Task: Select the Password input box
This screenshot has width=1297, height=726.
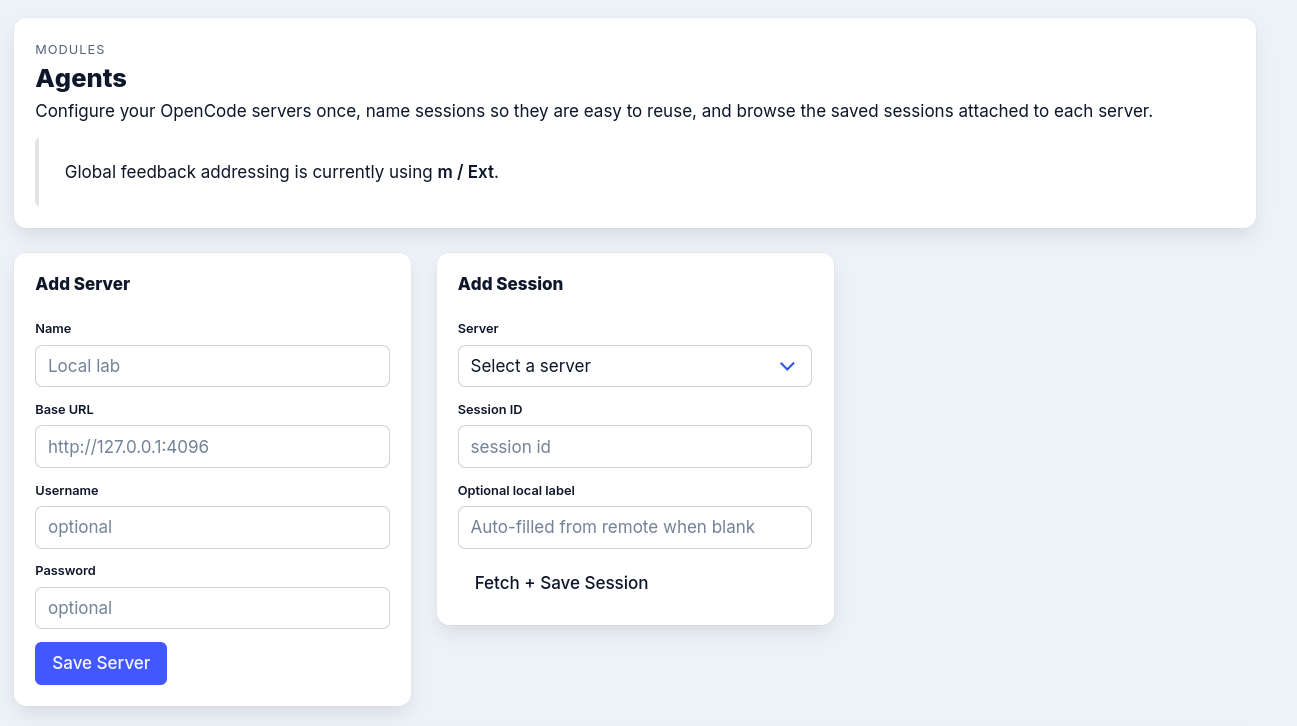Action: (212, 608)
